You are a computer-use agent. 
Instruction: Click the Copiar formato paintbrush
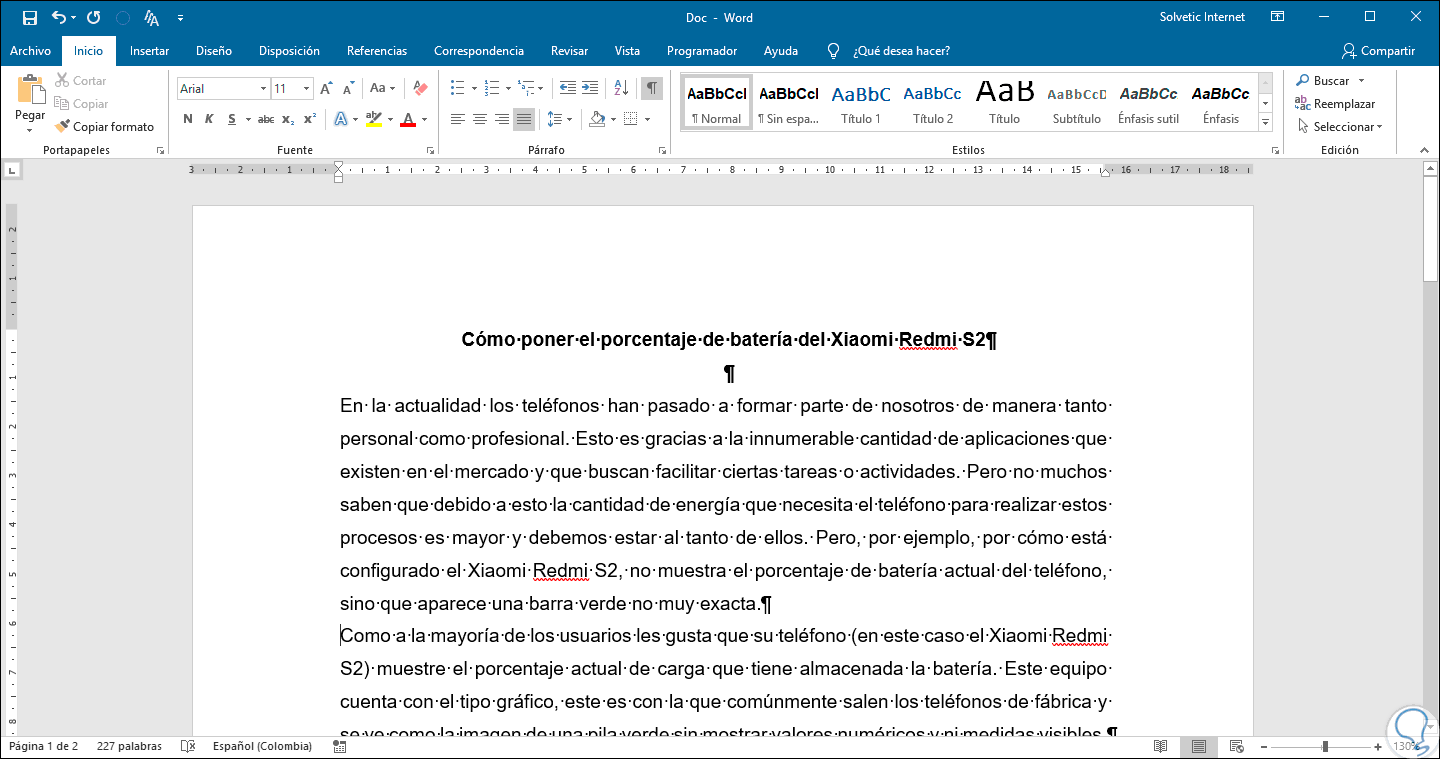tap(104, 127)
